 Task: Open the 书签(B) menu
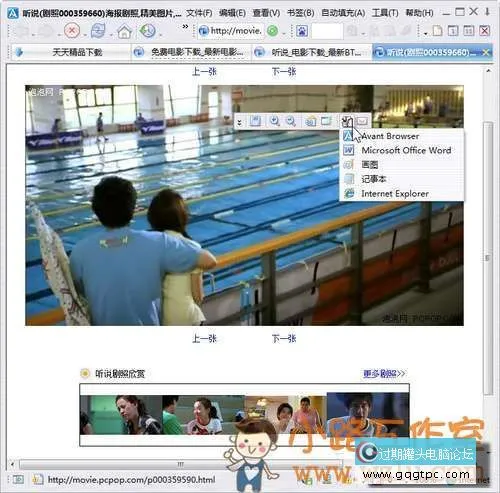tap(301, 13)
